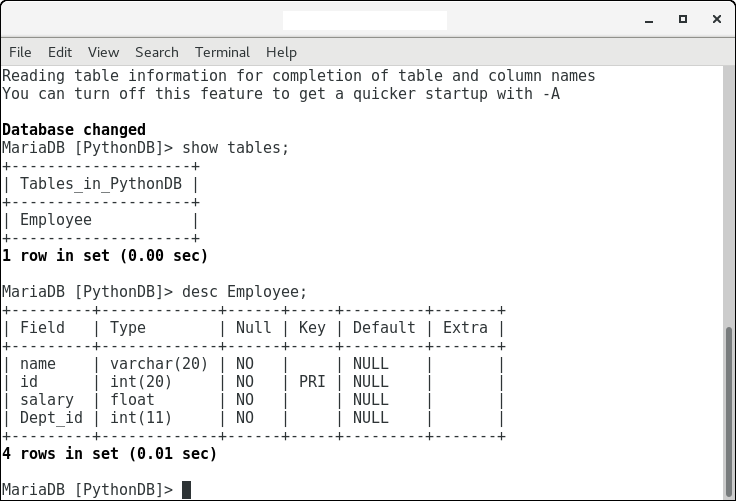Viewport: 736px width, 501px height.
Task: Click the vertical scrollbar thumb
Action: (730, 409)
